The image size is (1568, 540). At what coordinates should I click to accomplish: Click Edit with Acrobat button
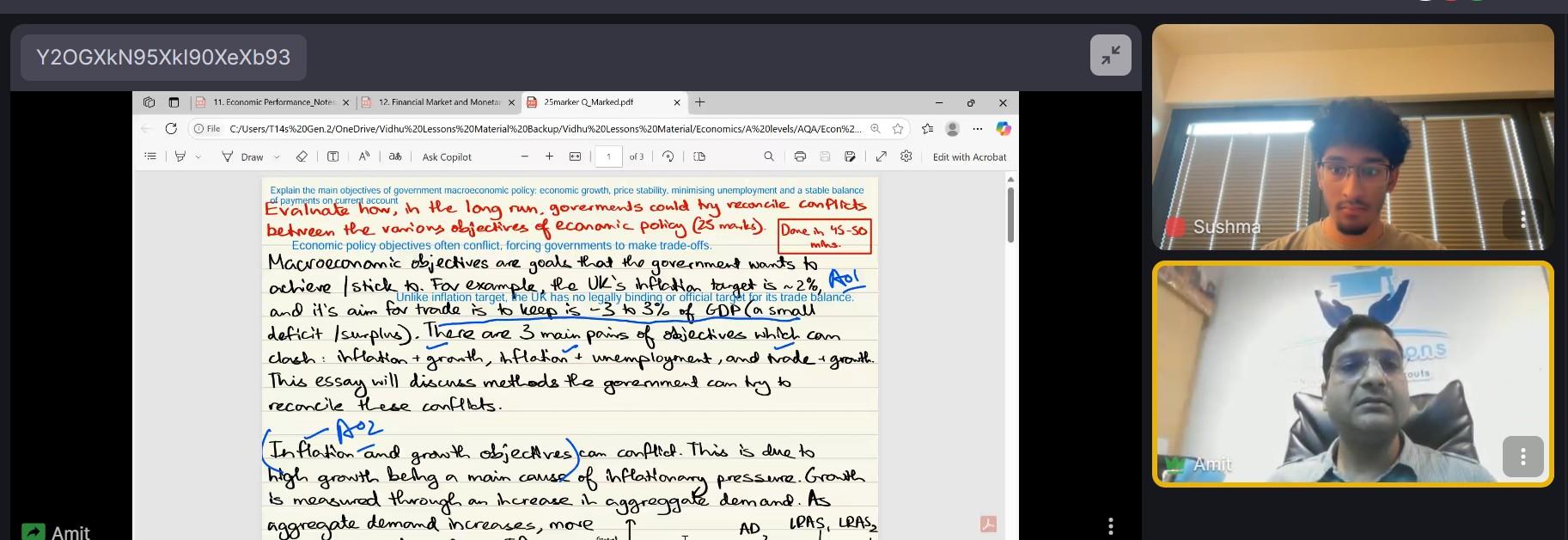pos(969,157)
